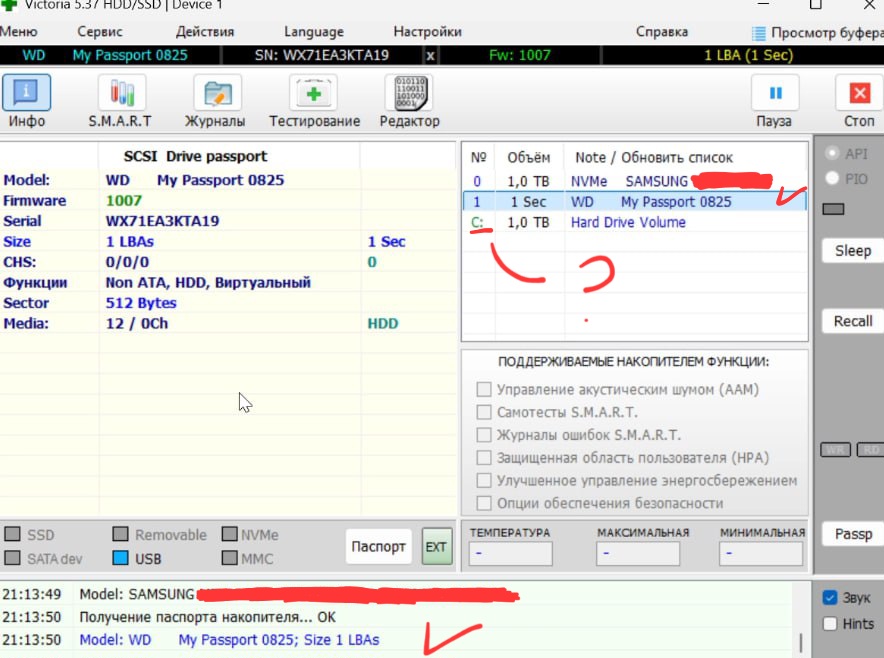Toggle the USB indicator checkbox

click(120, 558)
